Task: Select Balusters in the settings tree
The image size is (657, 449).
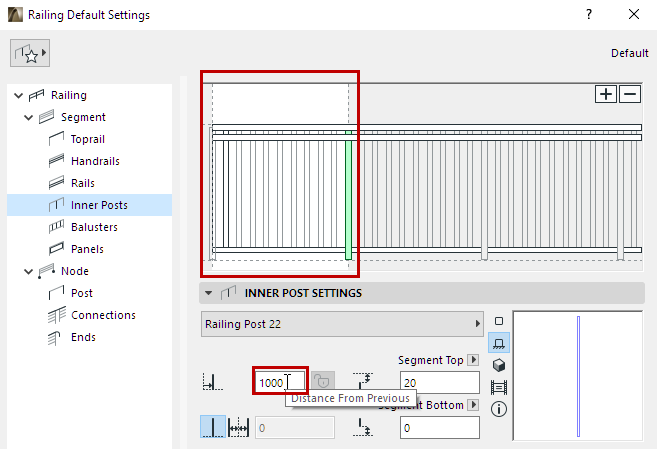Action: pyautogui.click(x=94, y=227)
